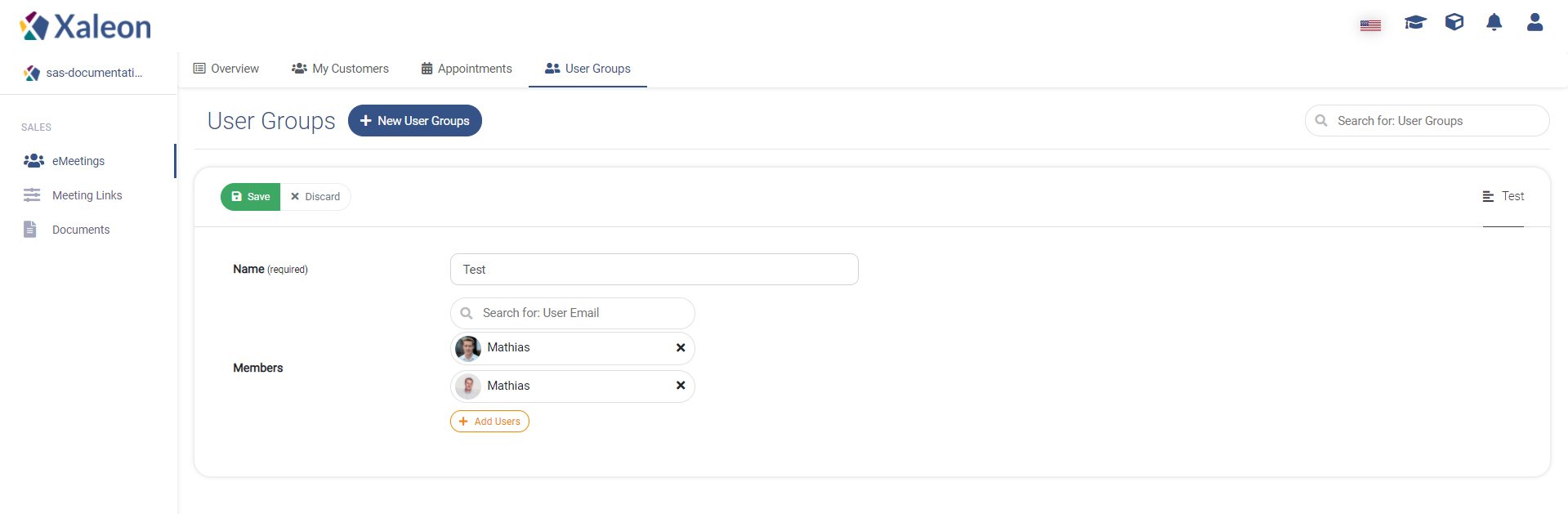Open the user profile icon
This screenshot has width=1568, height=514.
click(x=1534, y=22)
